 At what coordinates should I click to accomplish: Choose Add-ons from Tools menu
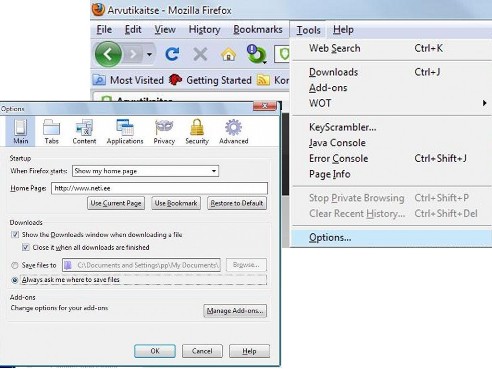392,88
